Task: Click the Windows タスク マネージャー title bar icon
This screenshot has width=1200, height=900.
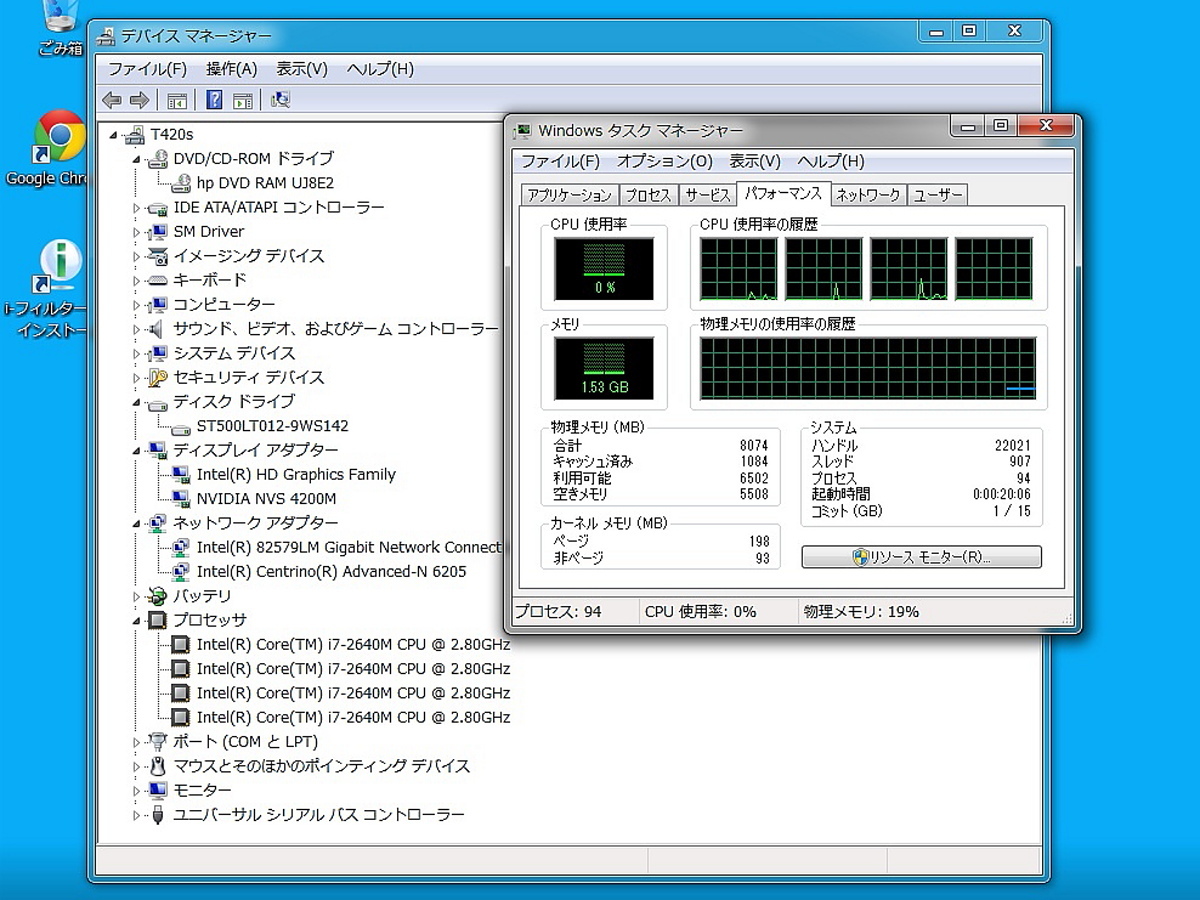Action: [523, 131]
